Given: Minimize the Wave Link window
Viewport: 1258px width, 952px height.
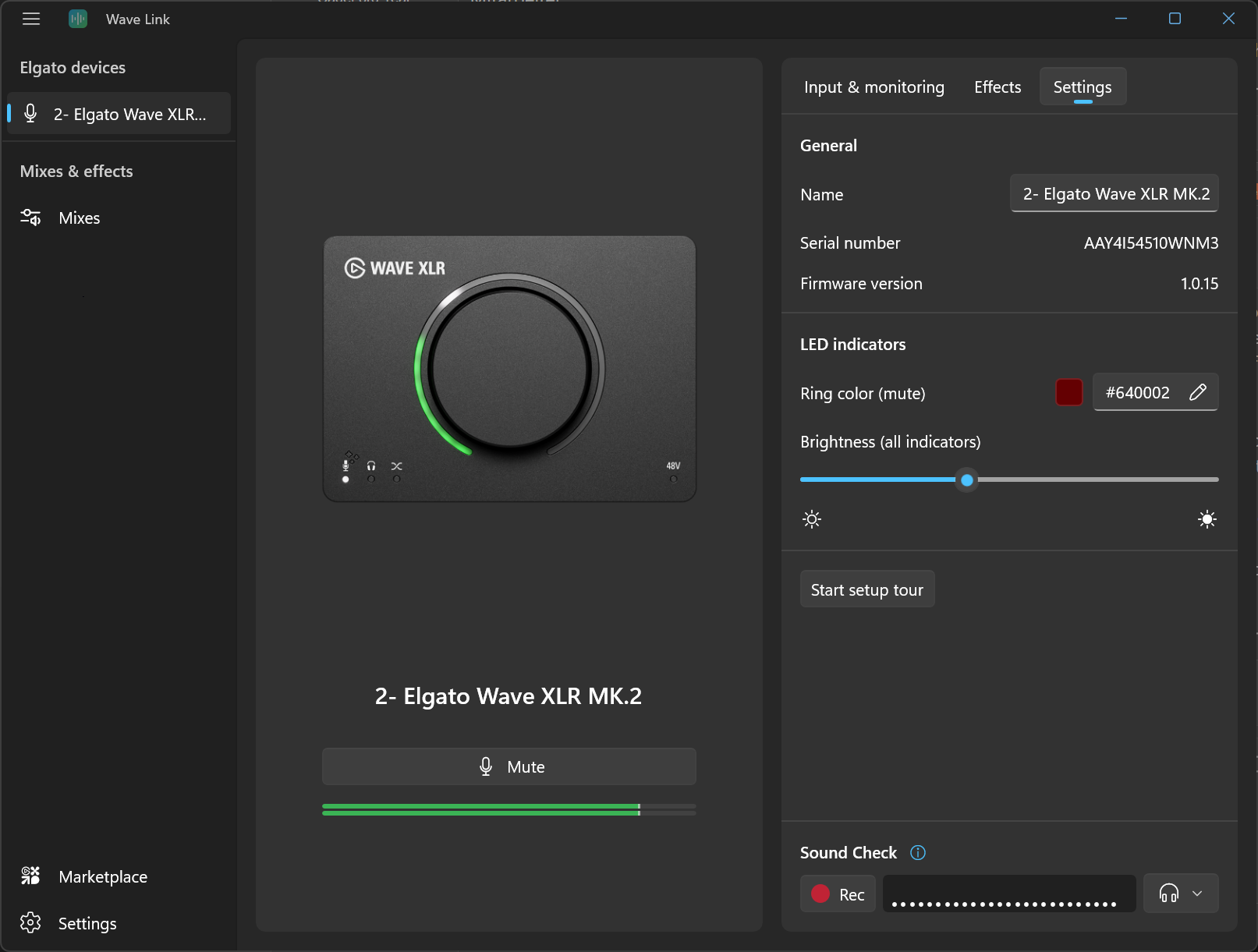Looking at the screenshot, I should coord(1121,19).
